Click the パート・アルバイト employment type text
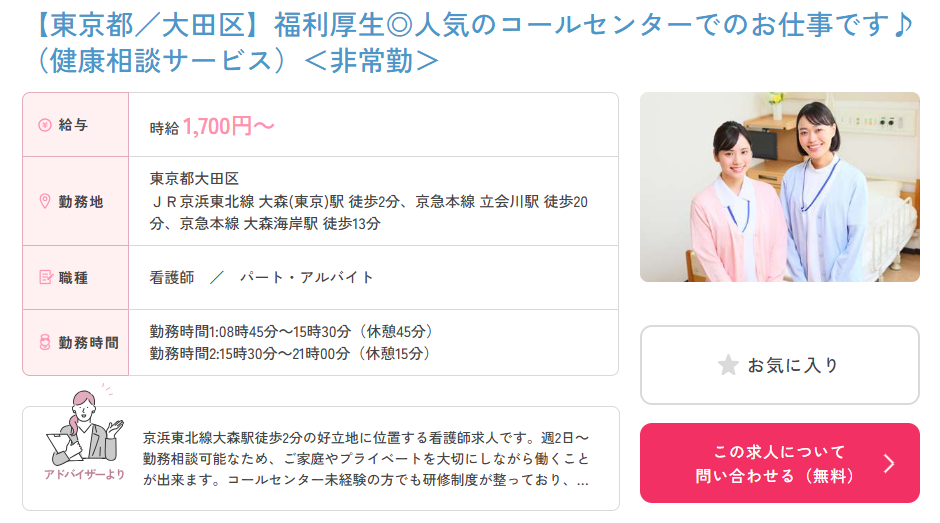 click(306, 277)
